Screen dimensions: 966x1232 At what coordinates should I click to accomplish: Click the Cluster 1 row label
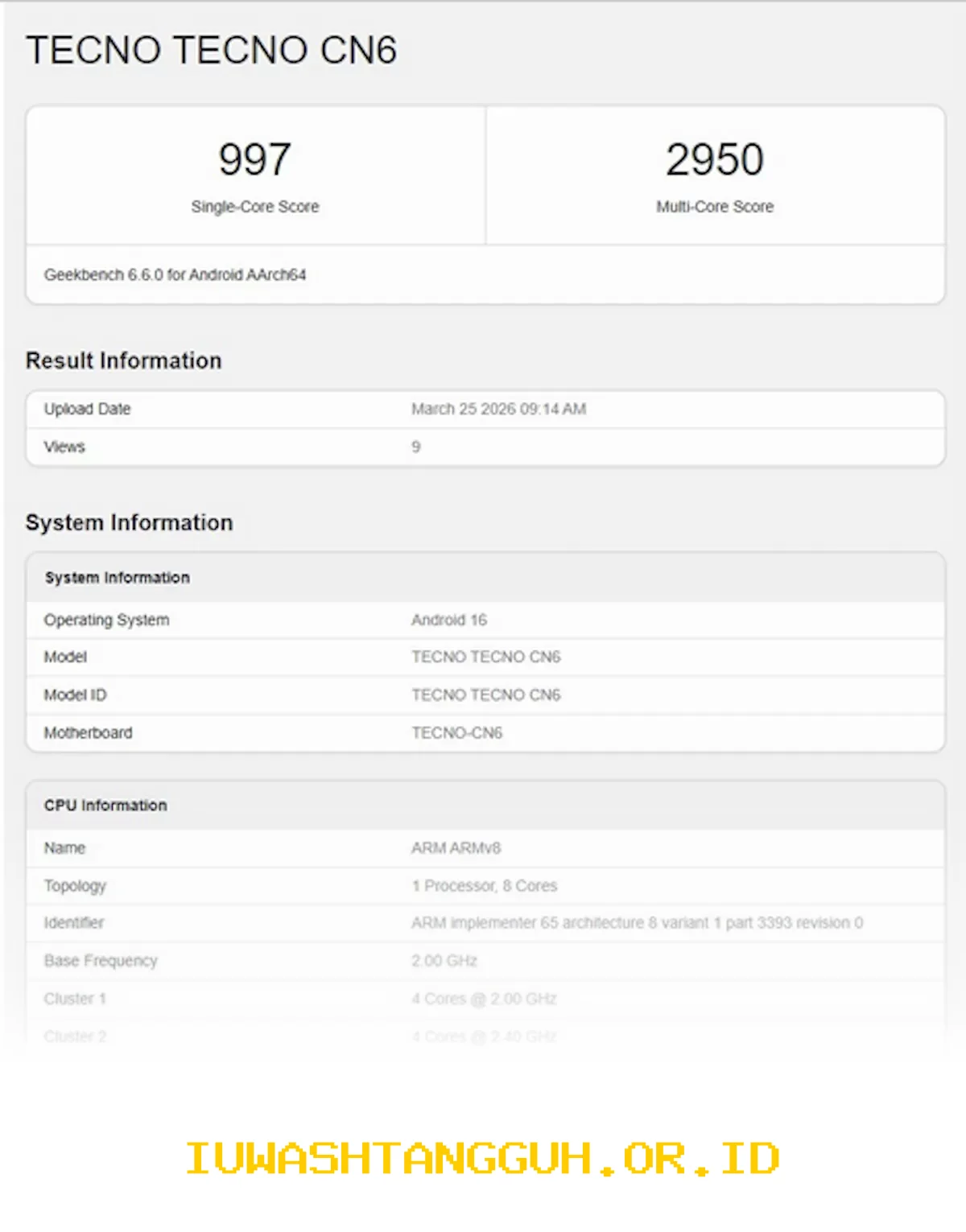pos(75,998)
